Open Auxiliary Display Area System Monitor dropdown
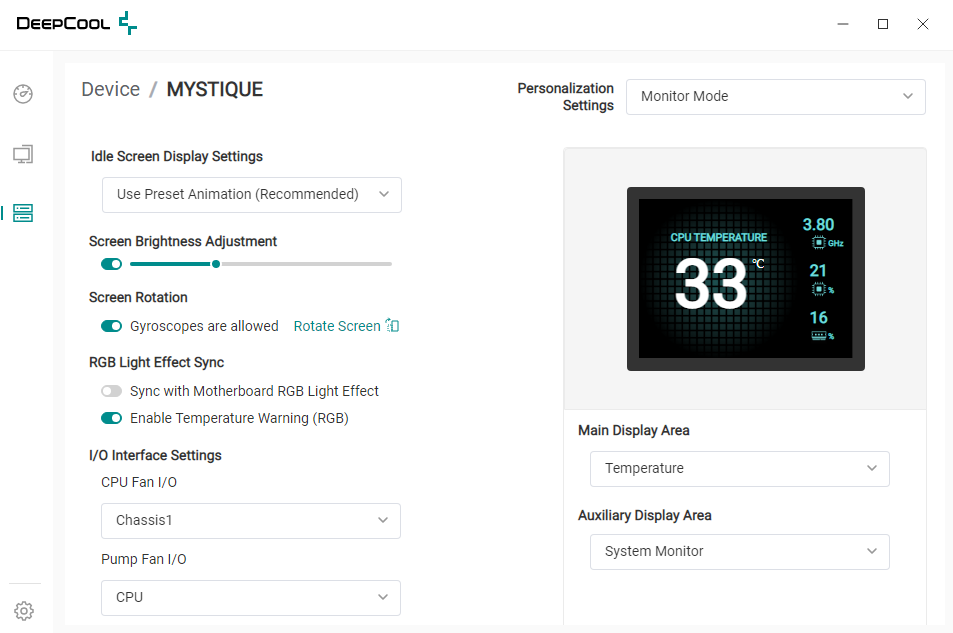This screenshot has height=633, width=953. pyautogui.click(x=740, y=552)
